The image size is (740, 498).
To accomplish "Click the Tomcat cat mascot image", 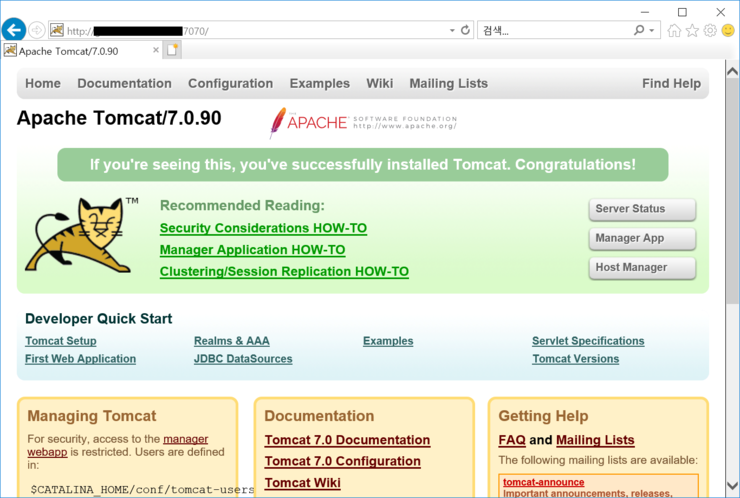I will [x=80, y=235].
